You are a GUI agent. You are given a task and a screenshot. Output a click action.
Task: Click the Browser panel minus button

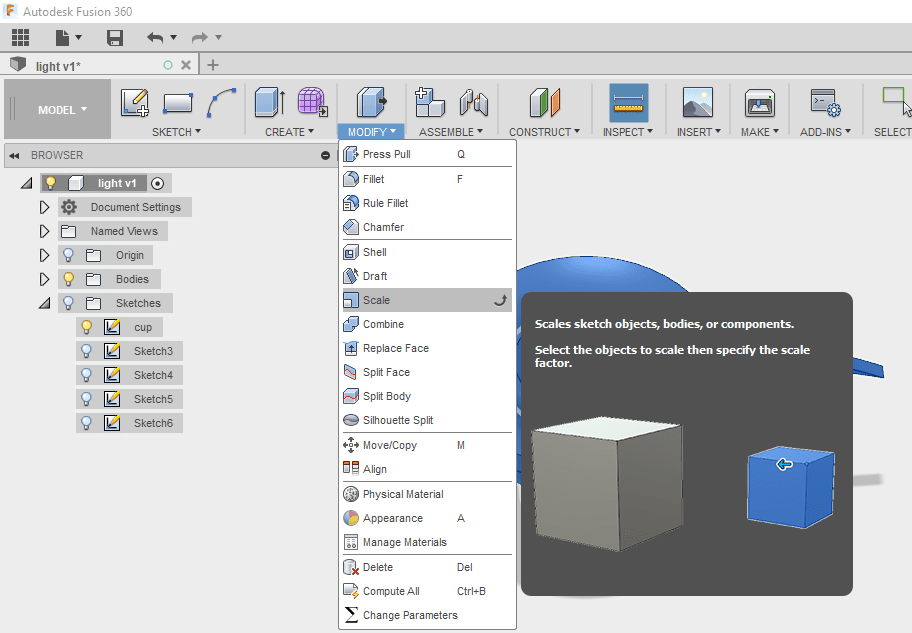[x=325, y=155]
